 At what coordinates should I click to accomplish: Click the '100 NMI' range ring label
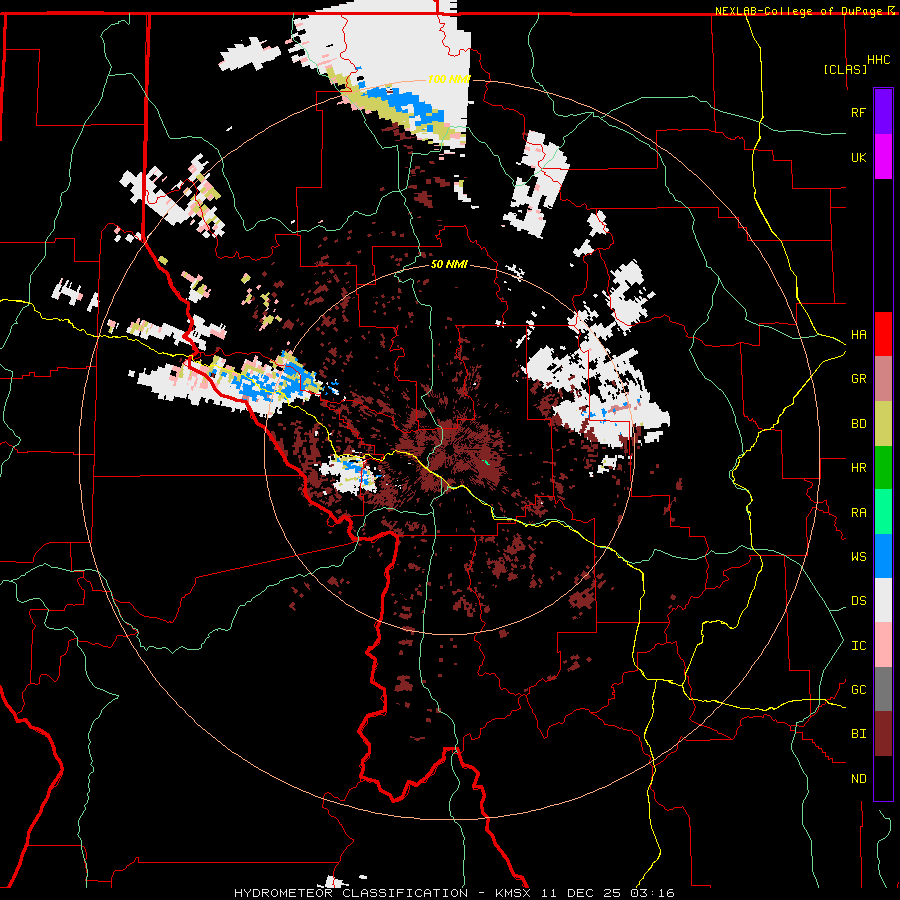coord(448,79)
